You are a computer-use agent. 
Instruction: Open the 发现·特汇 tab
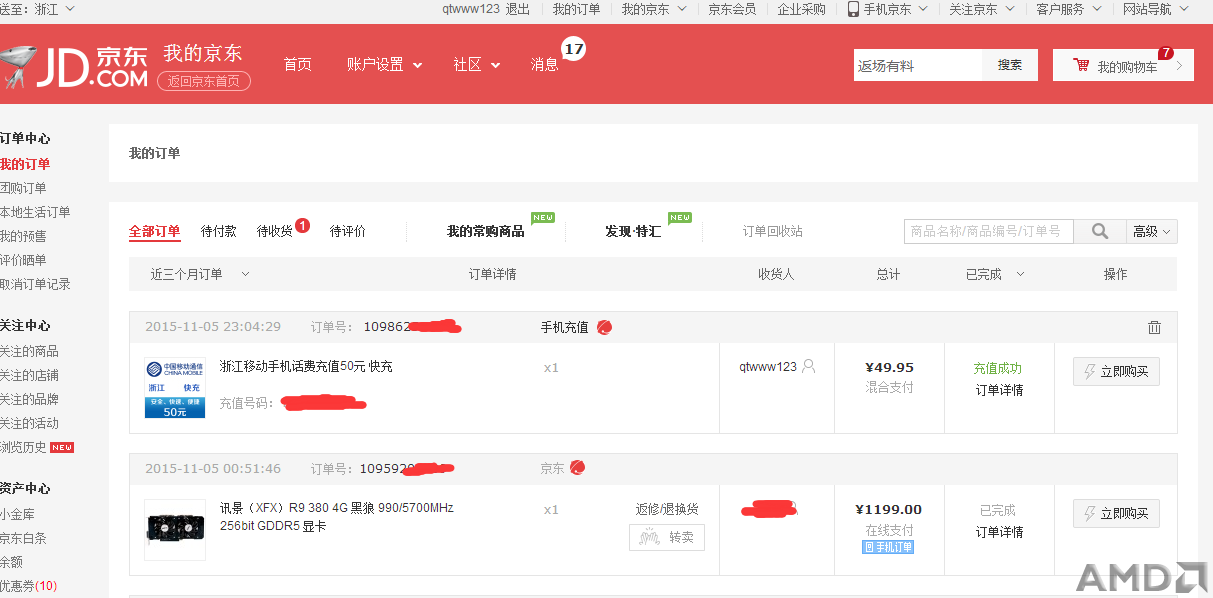[x=633, y=231]
